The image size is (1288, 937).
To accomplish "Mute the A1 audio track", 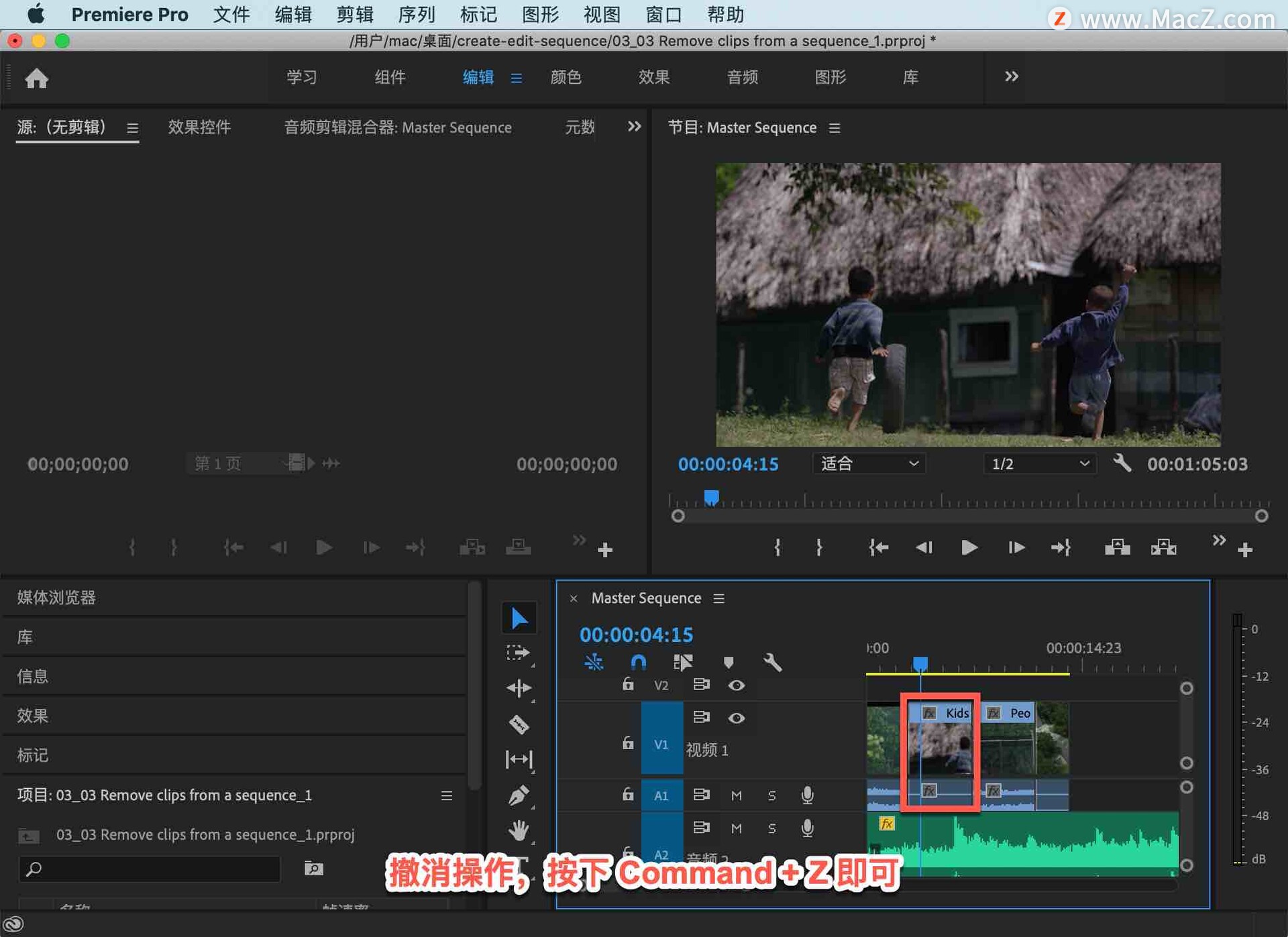I will coord(737,795).
